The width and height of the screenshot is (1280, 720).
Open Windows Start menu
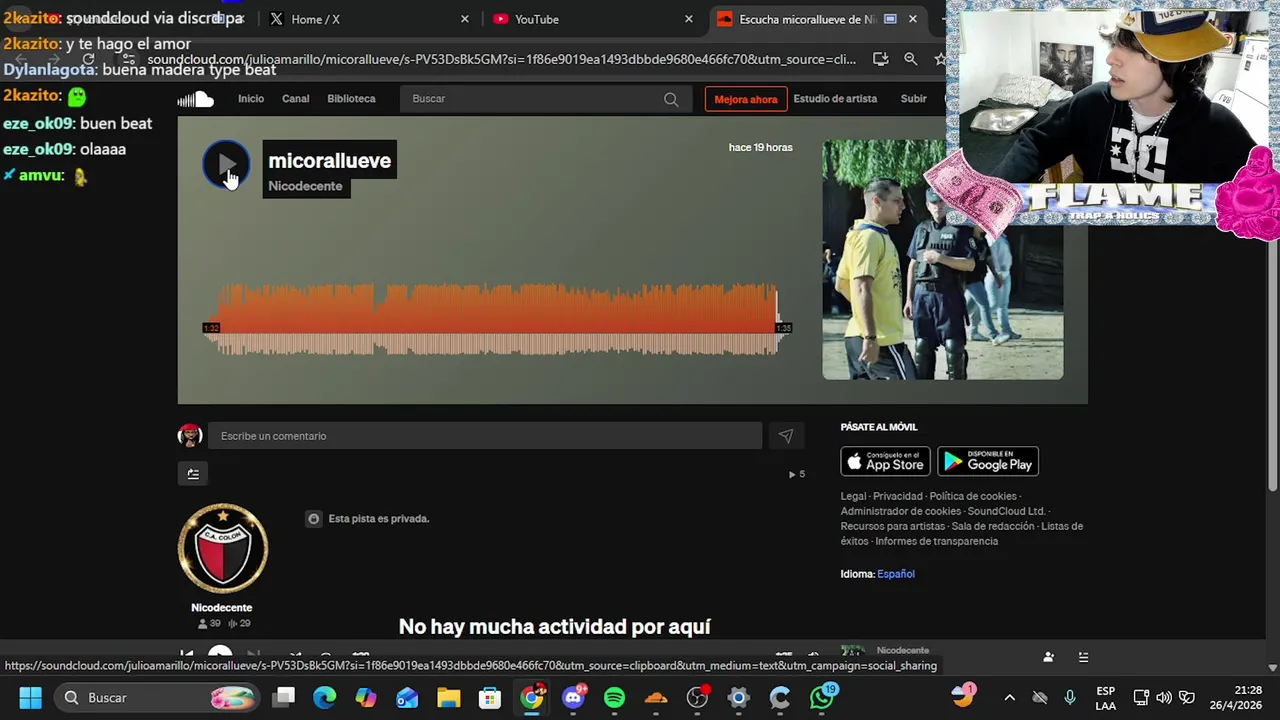30,697
